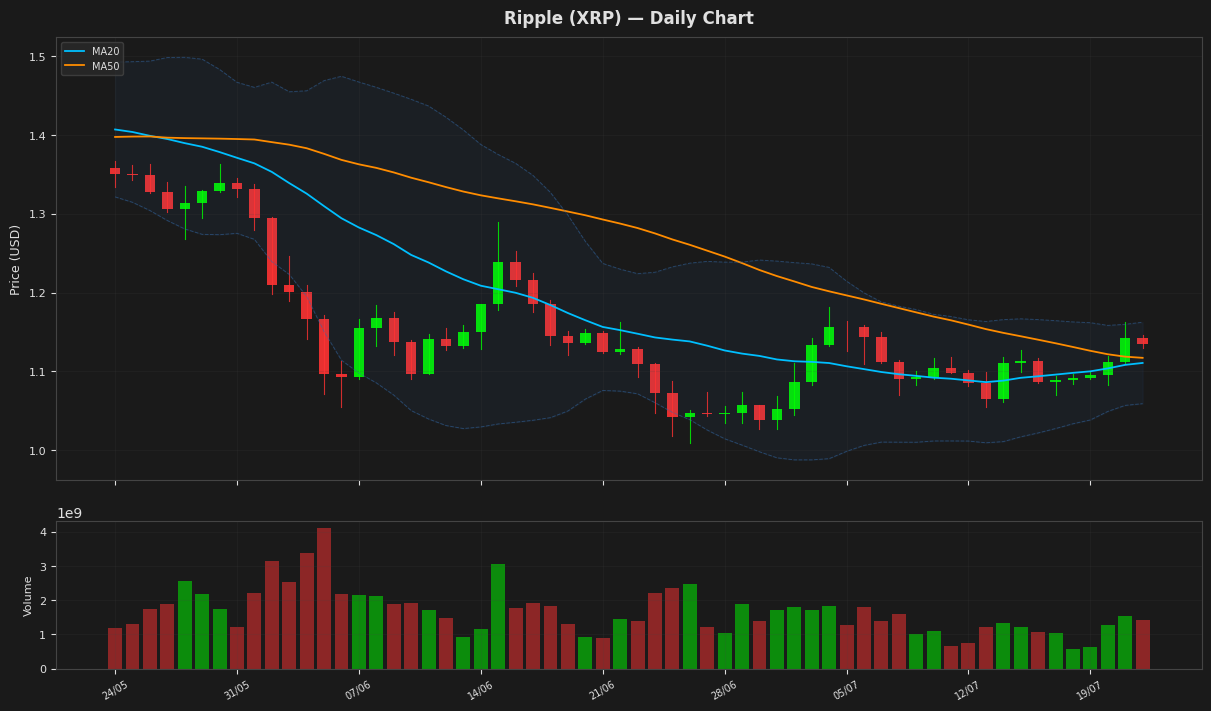This screenshot has width=1211, height=711.
Task: Click the 05/07 date label
Action: pyautogui.click(x=845, y=690)
